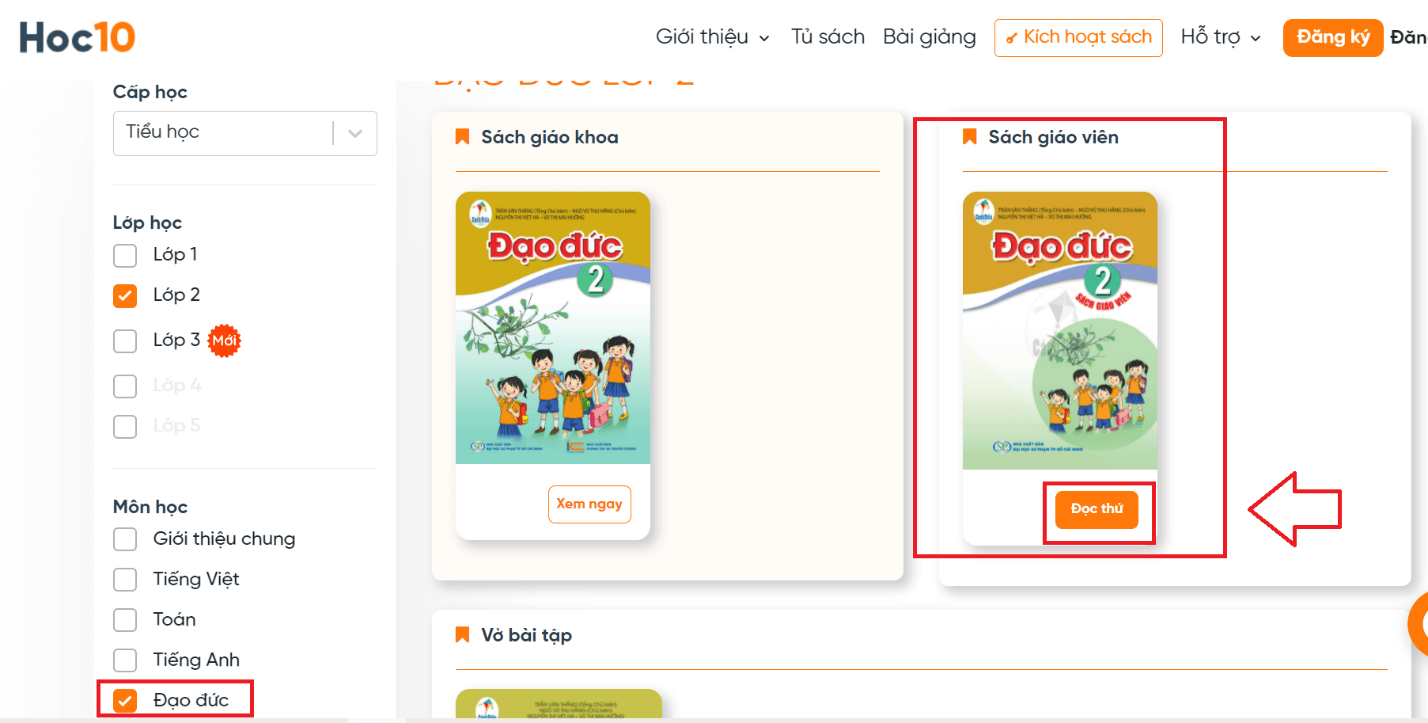The width and height of the screenshot is (1428, 723).
Task: Click the Sách giáo viên heading
Action: [1053, 137]
